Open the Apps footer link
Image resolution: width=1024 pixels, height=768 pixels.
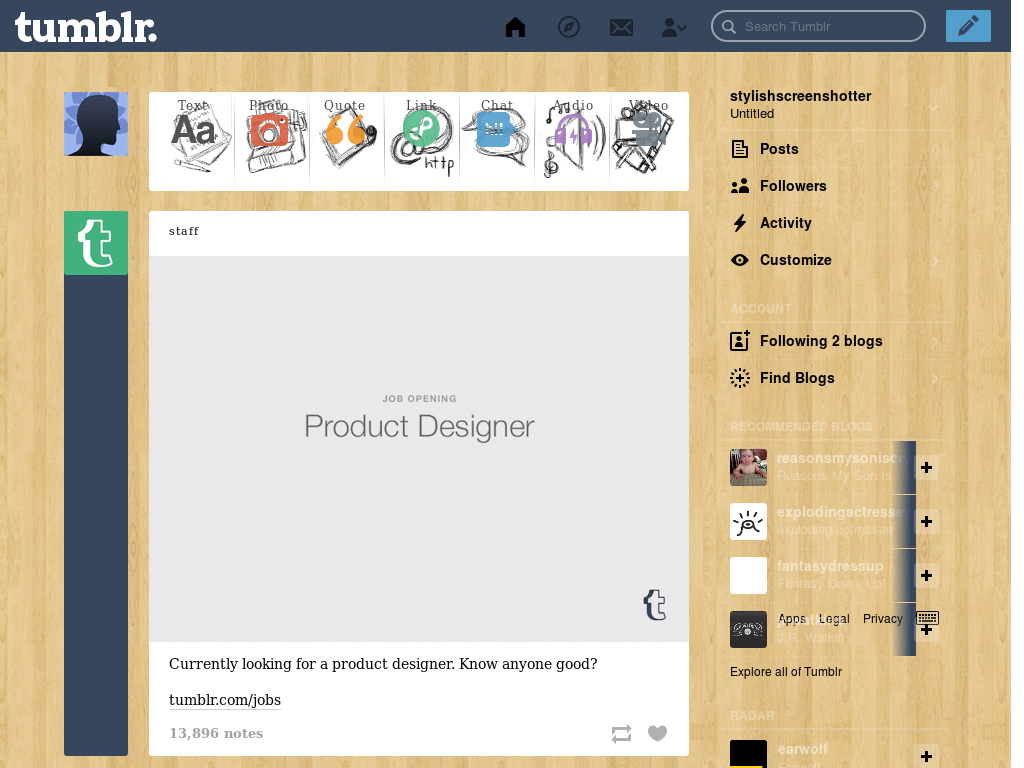[x=792, y=619]
